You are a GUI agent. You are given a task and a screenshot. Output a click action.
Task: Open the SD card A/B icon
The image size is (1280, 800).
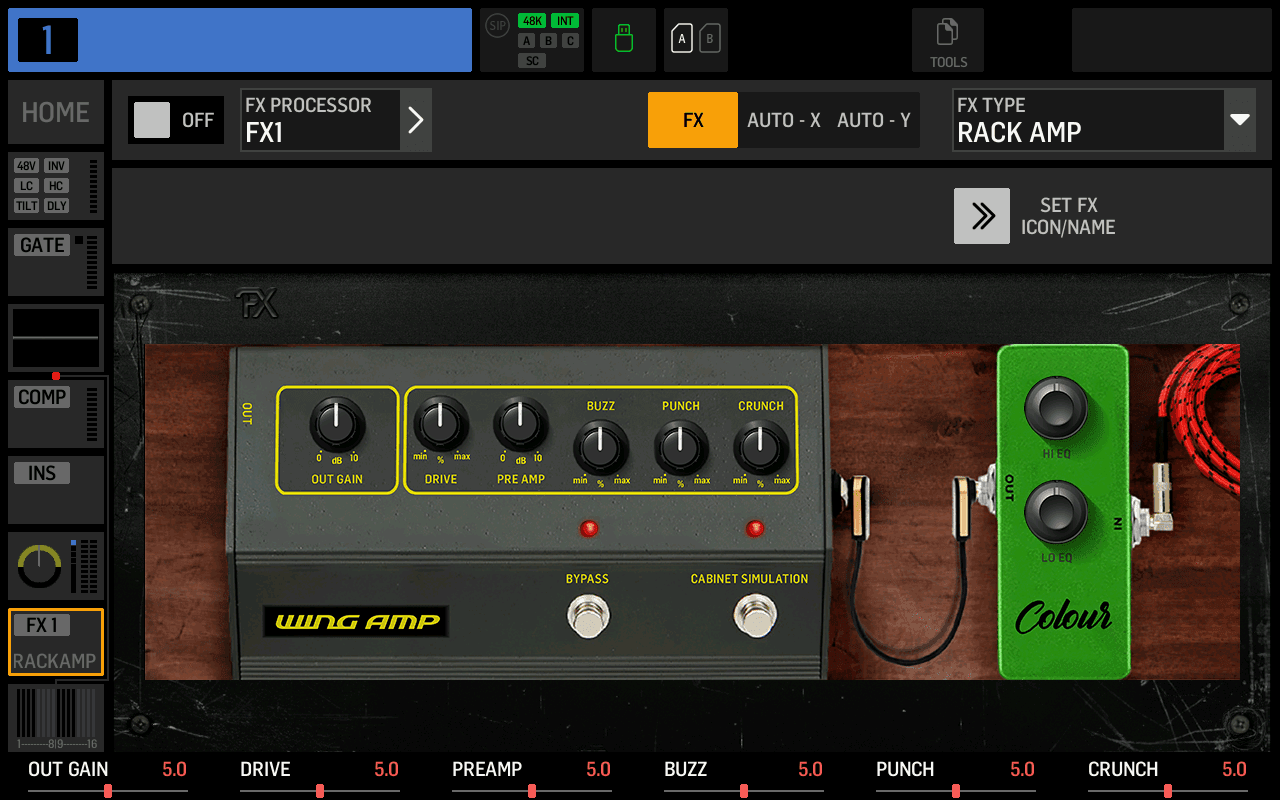pyautogui.click(x=696, y=40)
